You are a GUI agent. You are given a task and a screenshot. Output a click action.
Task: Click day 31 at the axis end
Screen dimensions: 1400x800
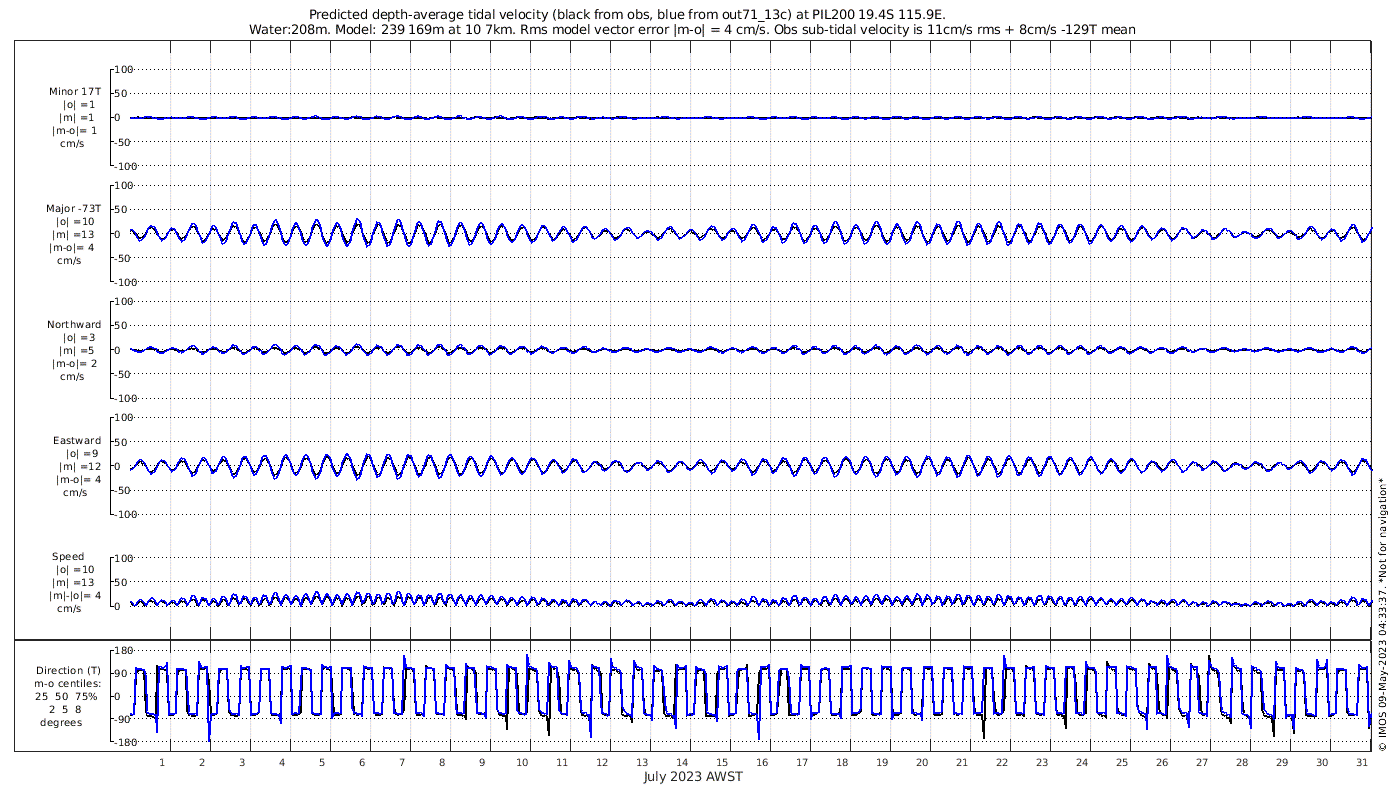point(1362,762)
